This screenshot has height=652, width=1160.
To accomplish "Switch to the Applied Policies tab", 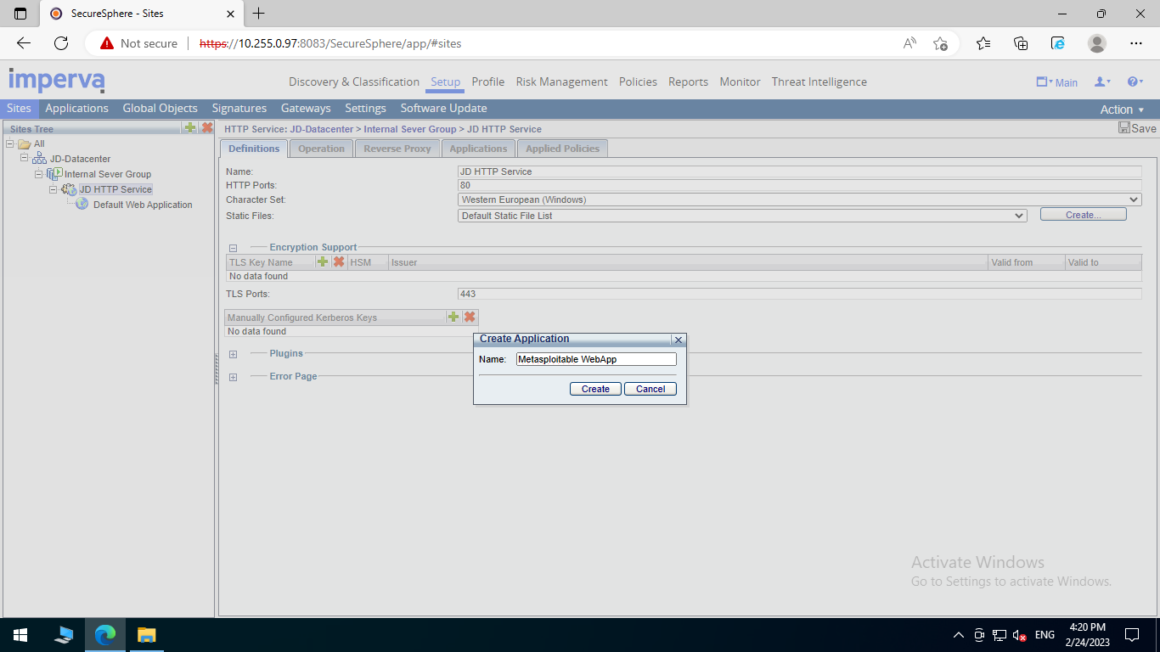I will click(x=562, y=147).
